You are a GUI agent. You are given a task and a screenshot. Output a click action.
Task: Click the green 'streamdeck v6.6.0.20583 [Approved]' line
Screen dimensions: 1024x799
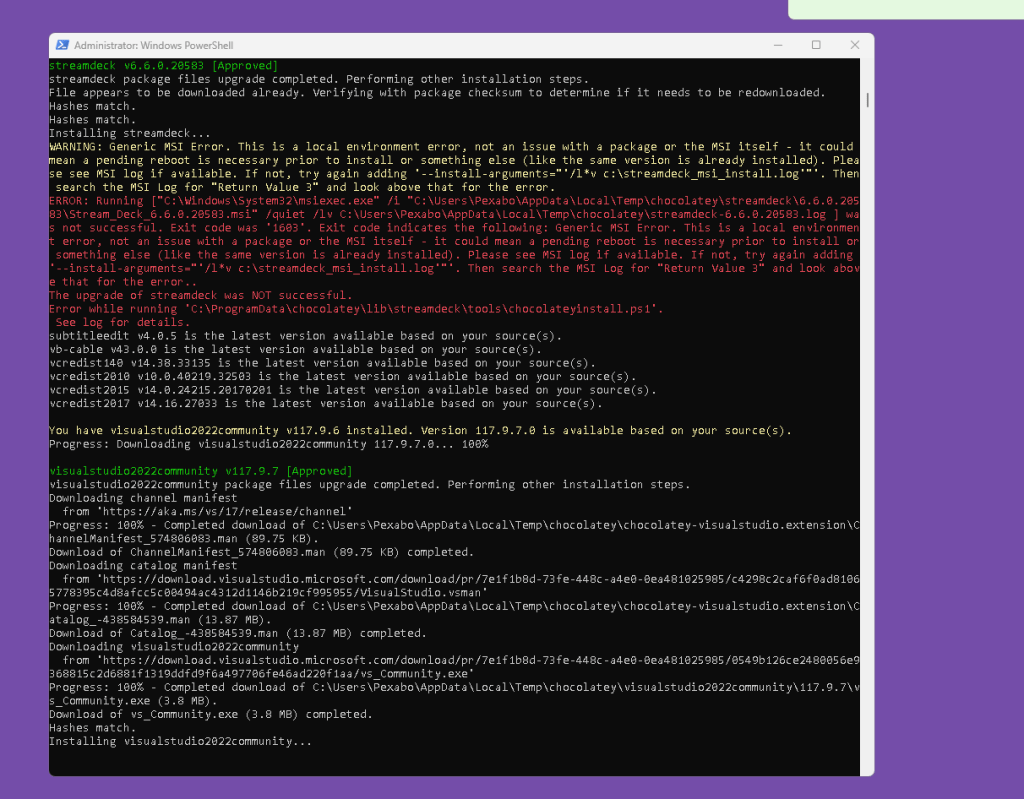coord(163,65)
